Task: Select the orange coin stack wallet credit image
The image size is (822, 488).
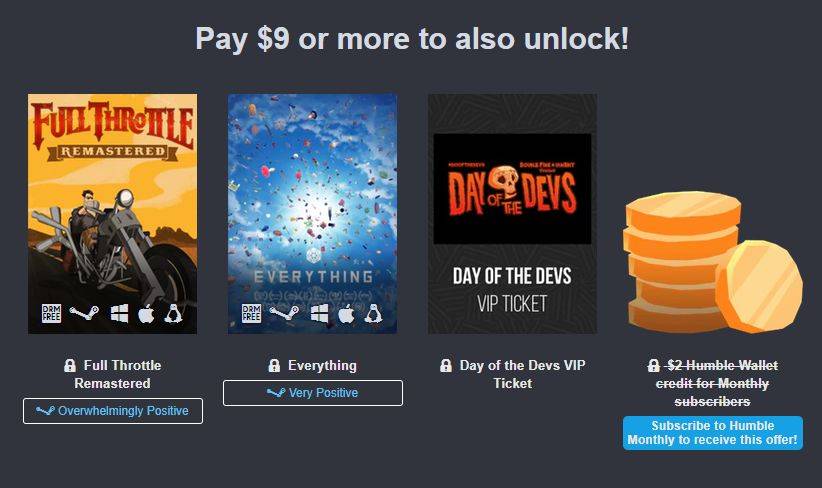Action: click(713, 262)
